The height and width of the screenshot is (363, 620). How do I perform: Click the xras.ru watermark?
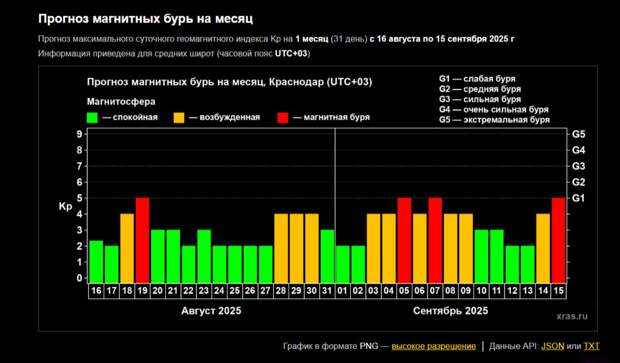(572, 316)
